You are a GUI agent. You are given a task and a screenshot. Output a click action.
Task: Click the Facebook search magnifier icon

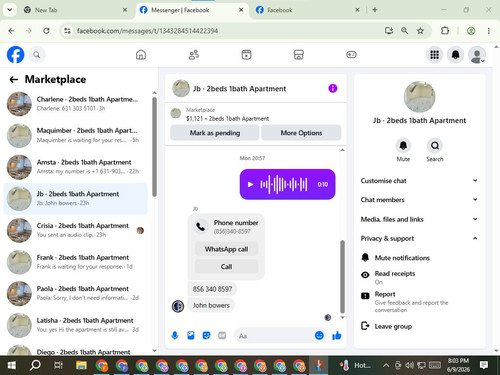[37, 55]
